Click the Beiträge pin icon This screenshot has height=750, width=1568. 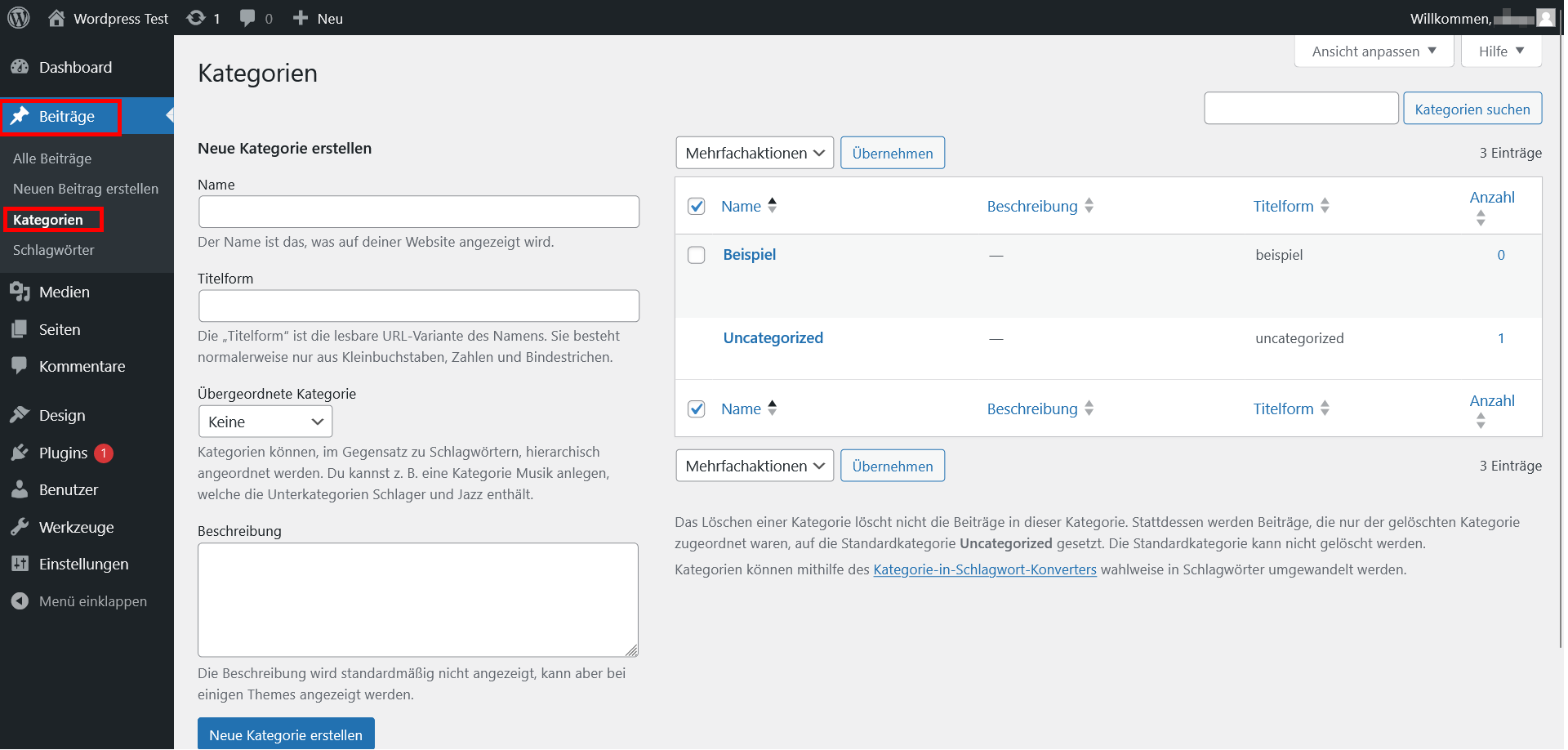[x=20, y=116]
